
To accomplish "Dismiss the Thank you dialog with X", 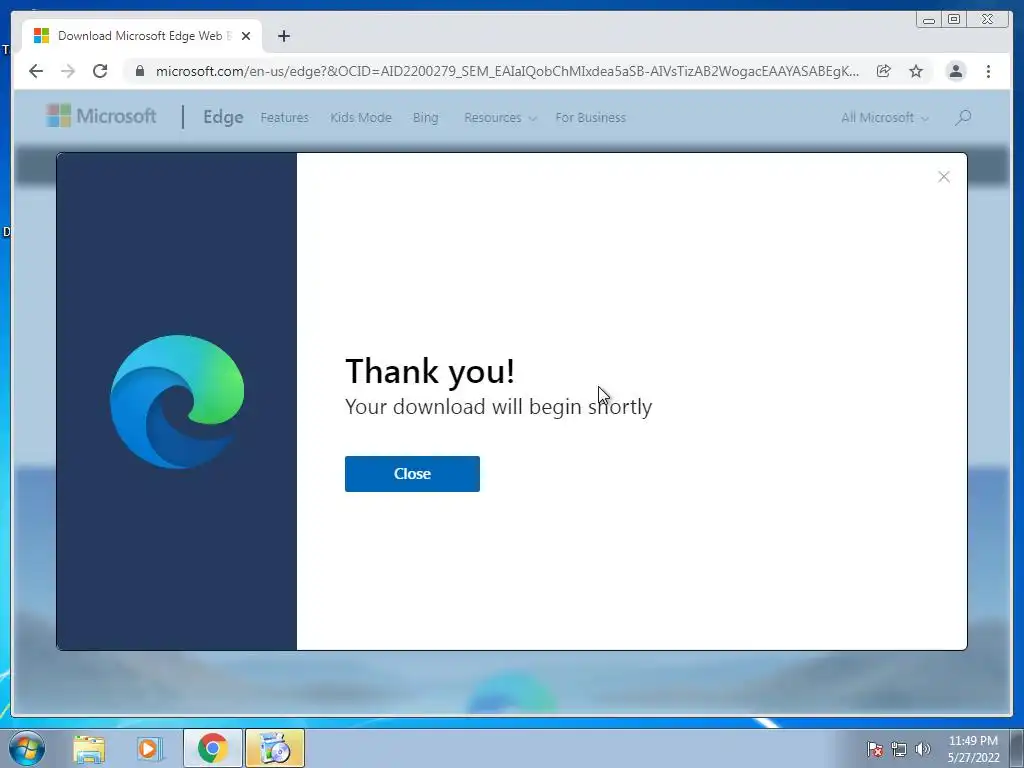I will point(944,176).
